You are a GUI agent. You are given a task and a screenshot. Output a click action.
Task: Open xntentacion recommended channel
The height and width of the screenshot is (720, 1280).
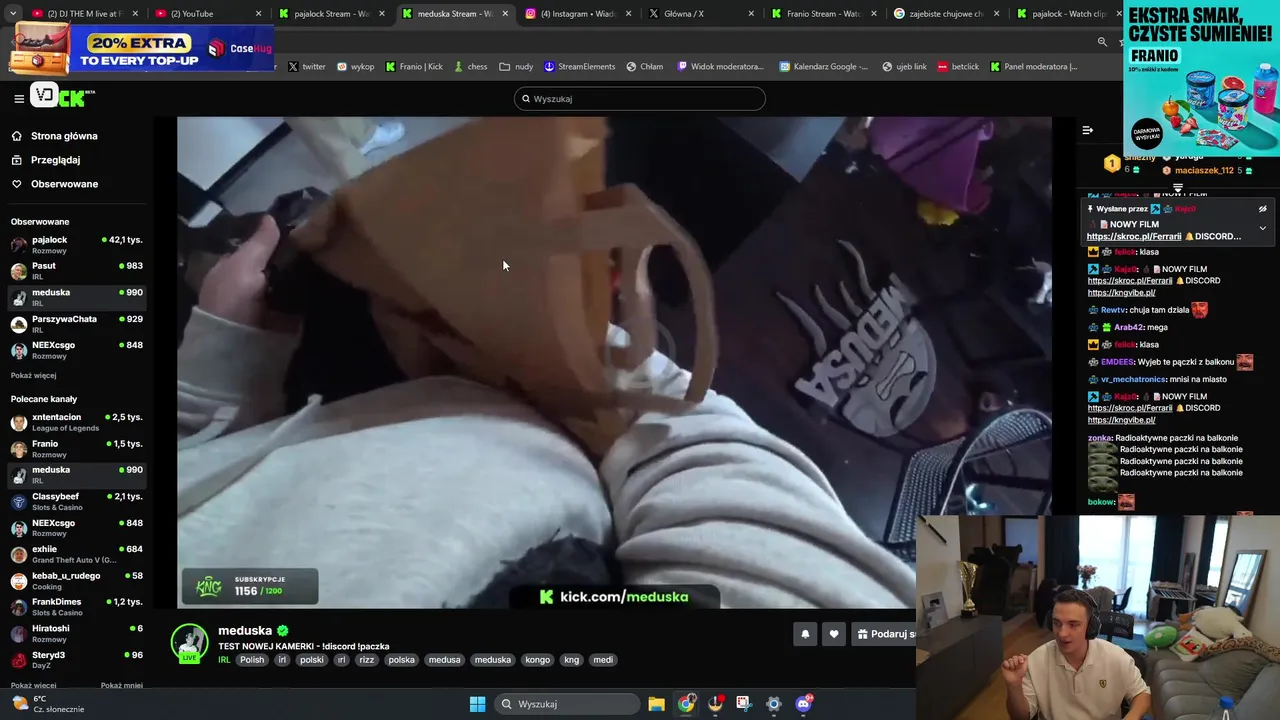coord(76,421)
